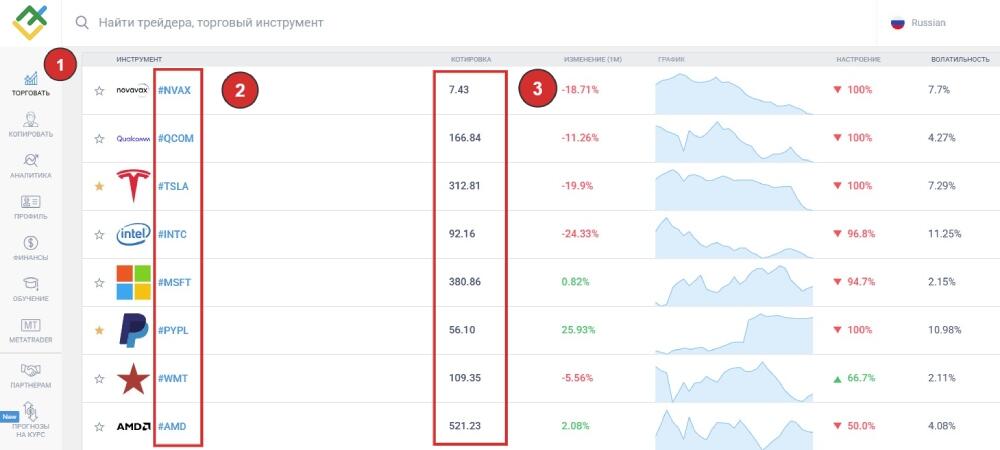Click the Microsoft logo icon
Viewport: 1000px width, 450px height.
pos(133,282)
